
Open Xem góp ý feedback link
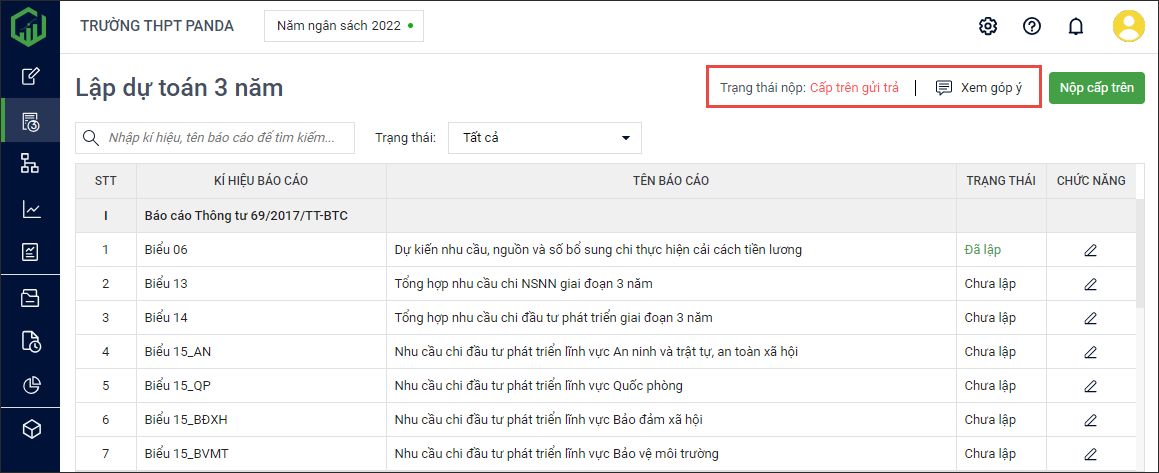click(x=978, y=88)
